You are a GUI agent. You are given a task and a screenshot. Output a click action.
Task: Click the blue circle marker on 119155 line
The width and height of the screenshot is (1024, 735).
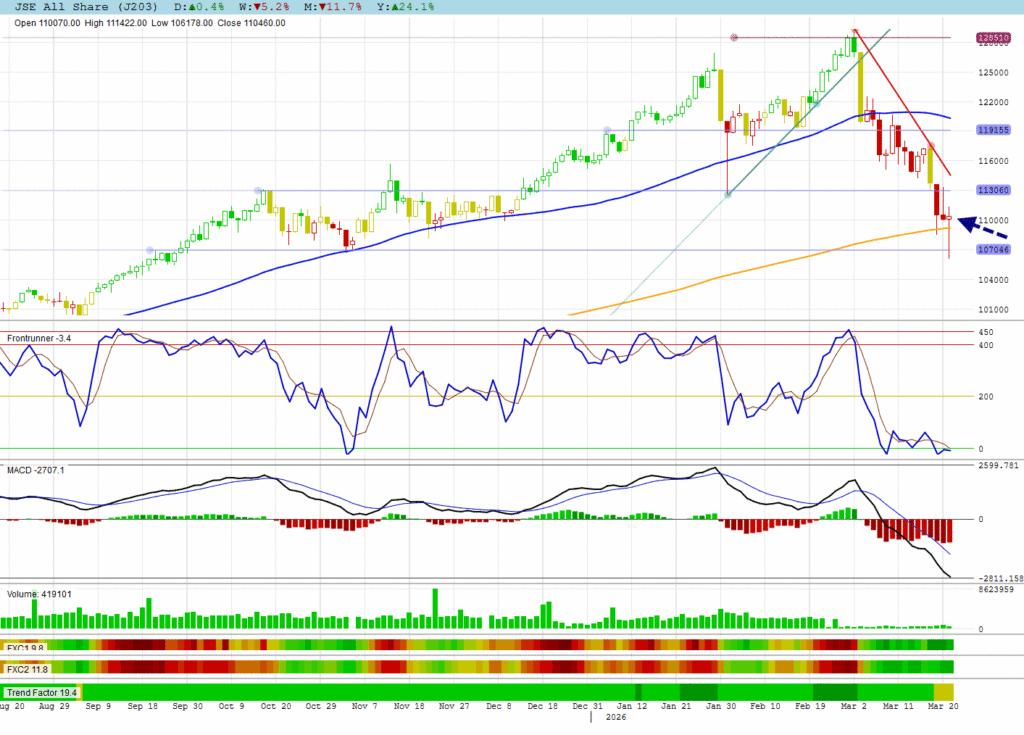(x=608, y=131)
